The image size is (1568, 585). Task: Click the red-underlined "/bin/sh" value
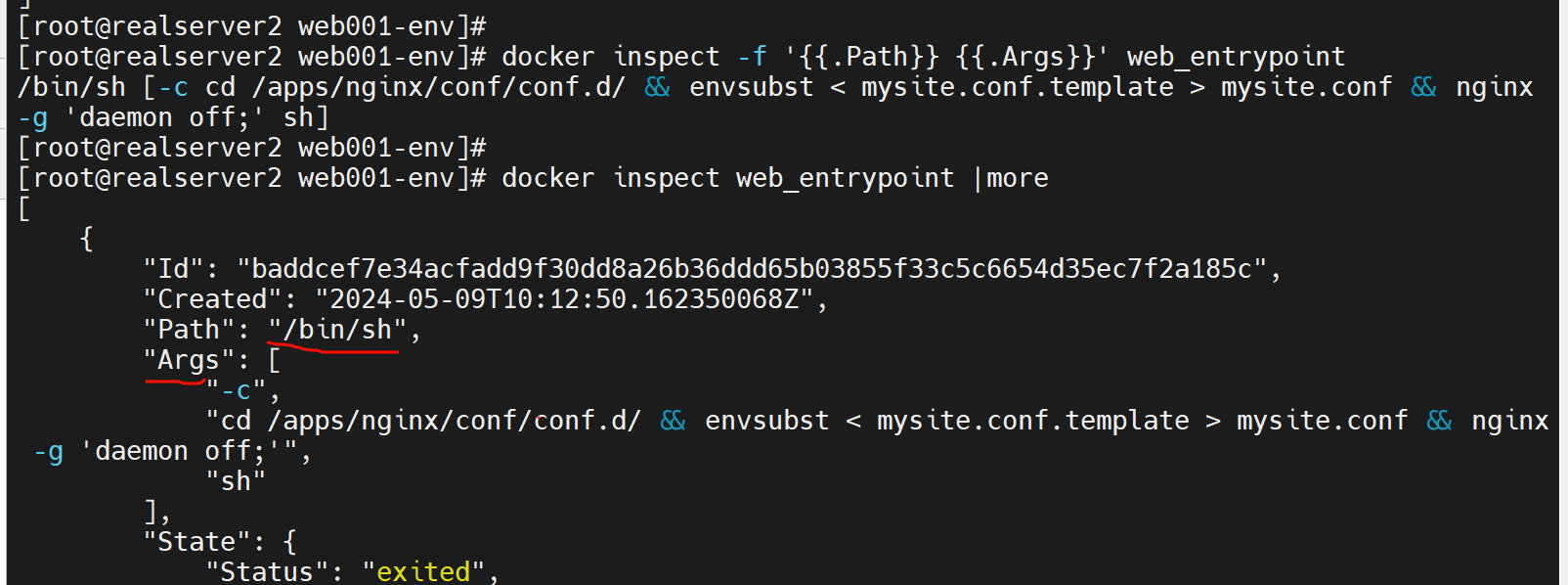[337, 330]
